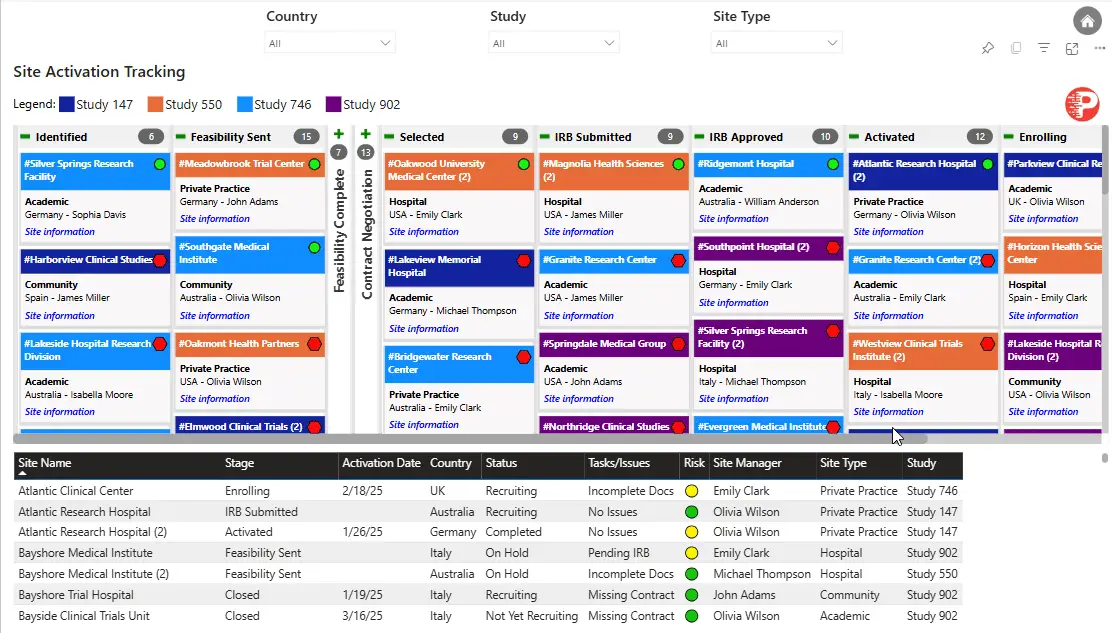Click the green risk dot for Bayshore Trial Hospital
The width and height of the screenshot is (1112, 633).
click(x=691, y=595)
